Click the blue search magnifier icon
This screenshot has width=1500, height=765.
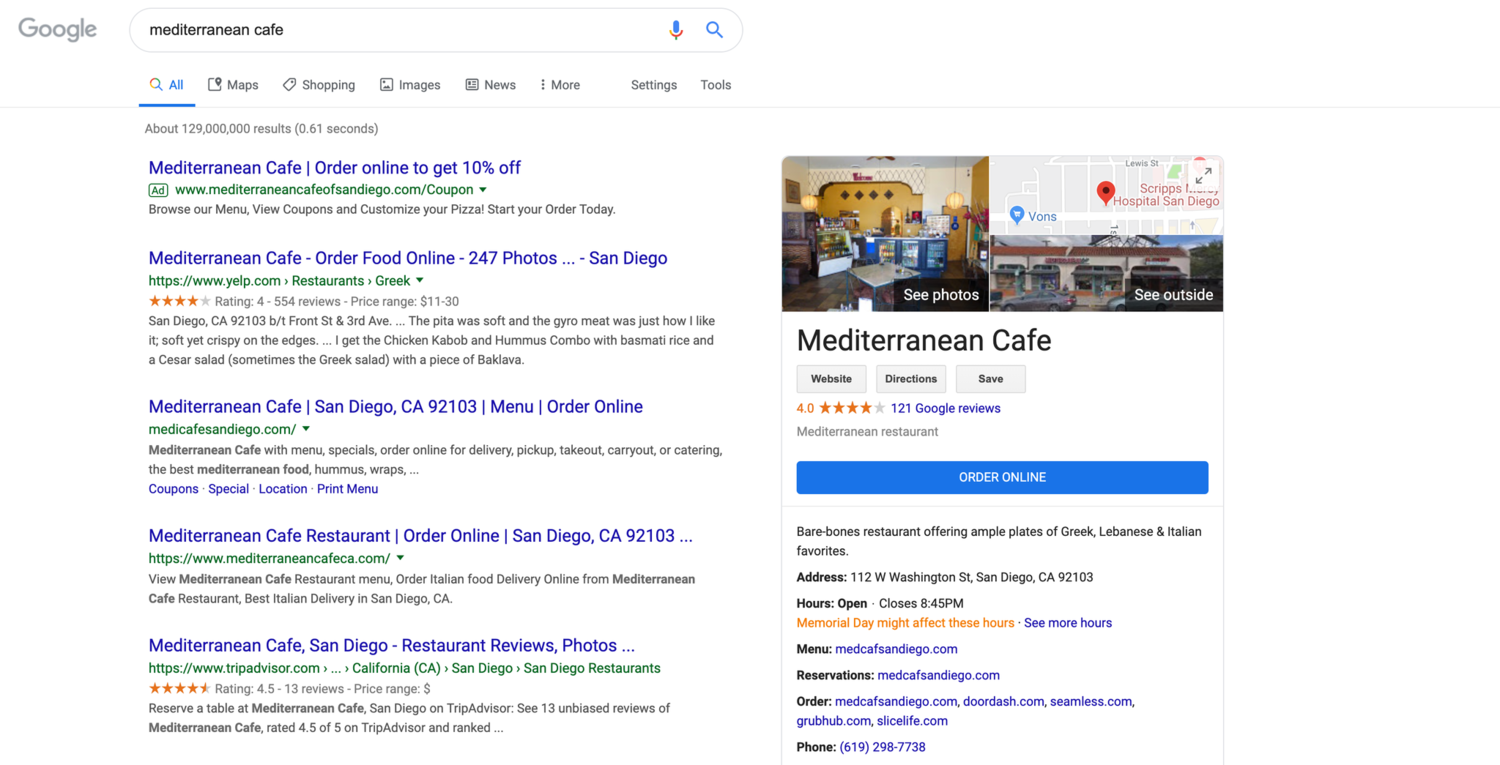point(714,30)
